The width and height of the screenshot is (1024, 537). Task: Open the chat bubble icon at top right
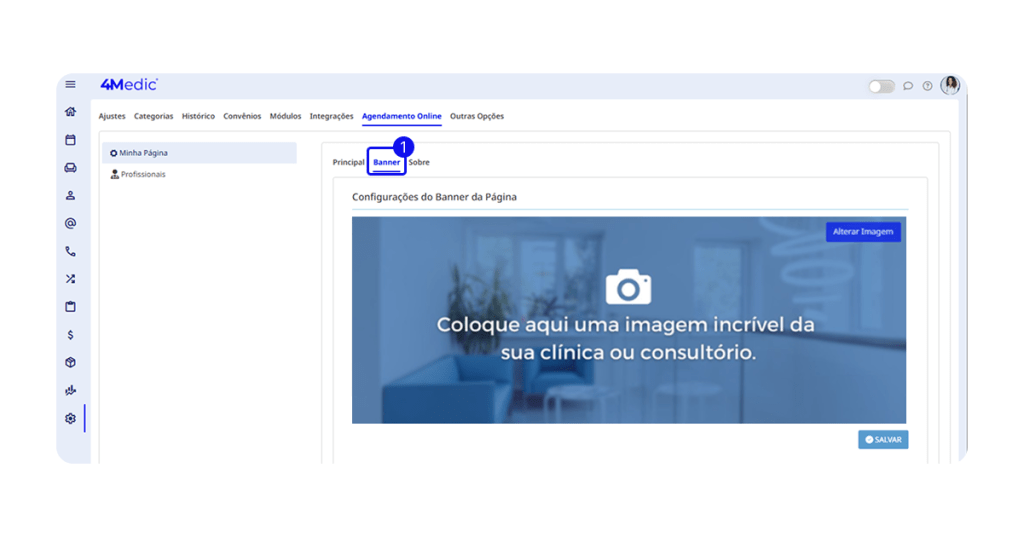click(x=908, y=86)
